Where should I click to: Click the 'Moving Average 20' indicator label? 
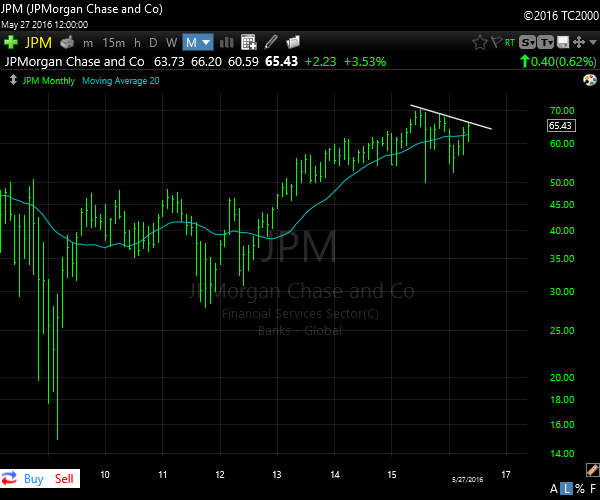point(121,81)
